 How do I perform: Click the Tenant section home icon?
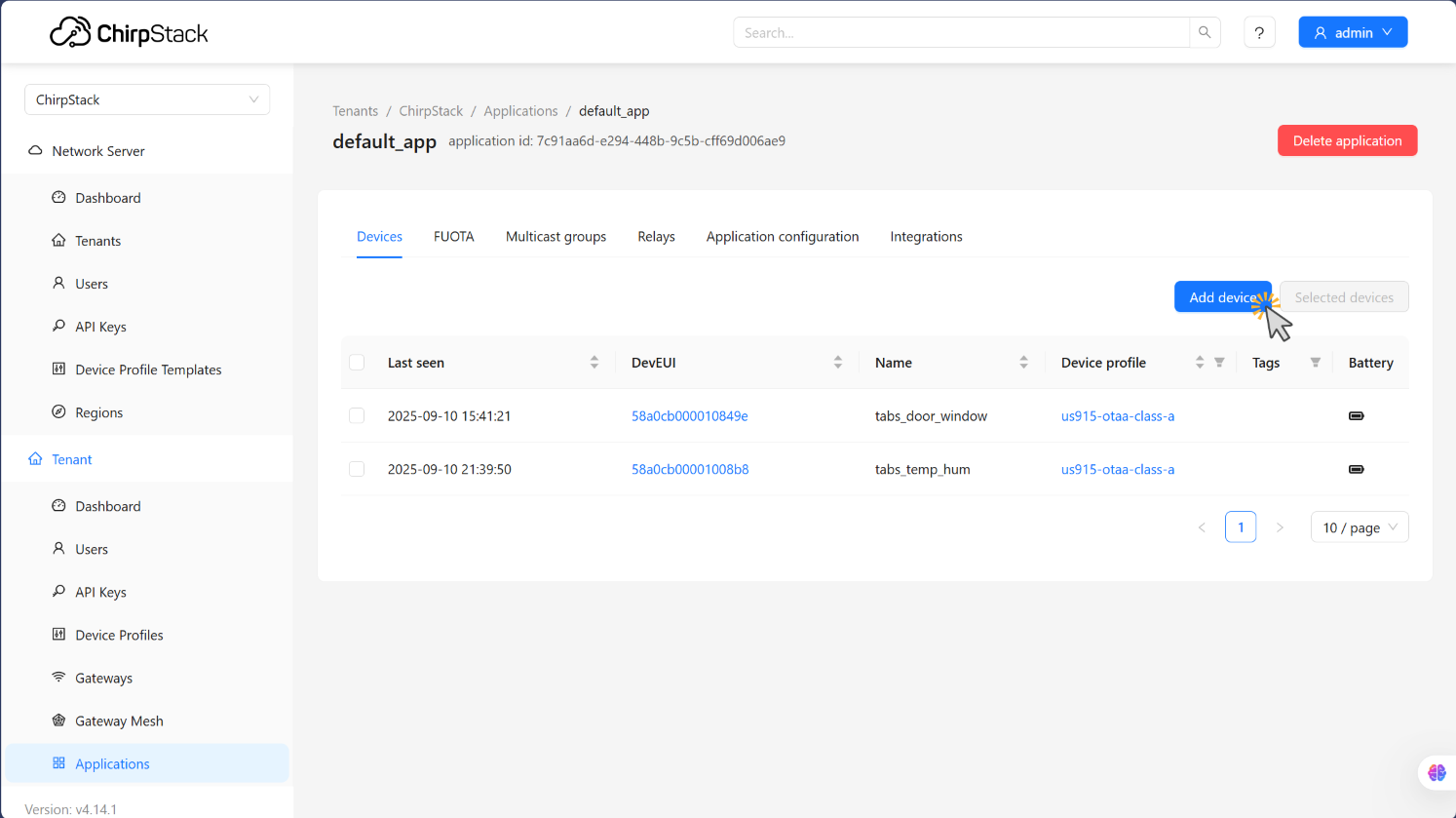[35, 458]
